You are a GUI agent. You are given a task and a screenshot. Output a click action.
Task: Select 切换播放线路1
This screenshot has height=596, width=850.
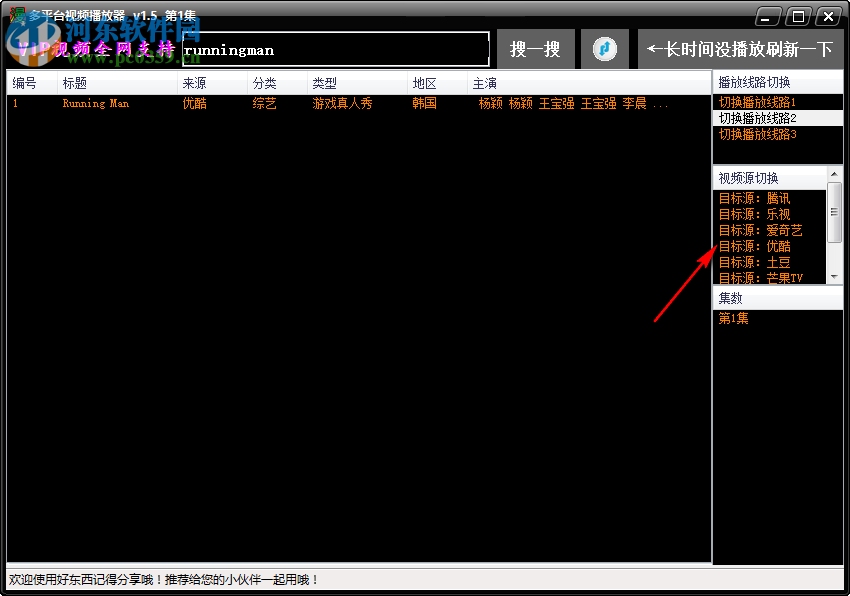[x=777, y=102]
